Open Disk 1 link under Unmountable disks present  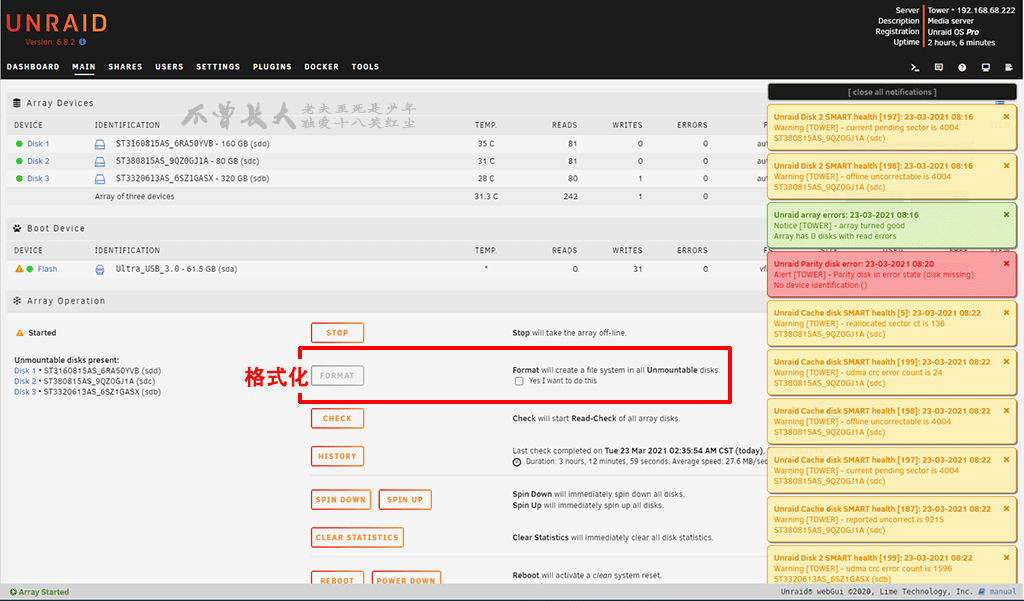click(x=25, y=371)
